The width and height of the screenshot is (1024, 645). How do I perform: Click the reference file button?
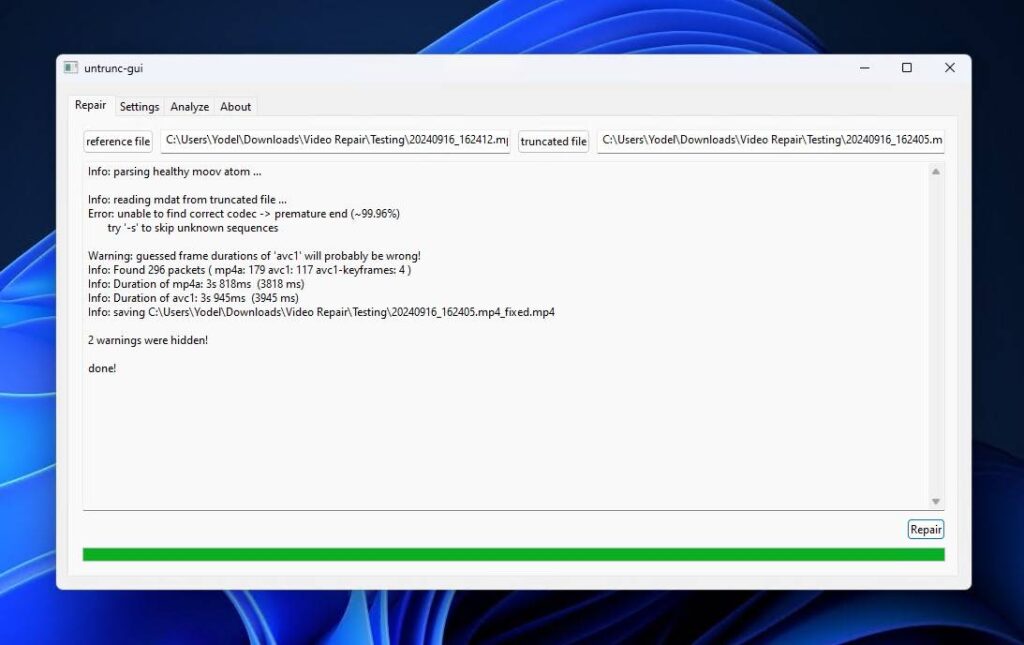point(117,141)
